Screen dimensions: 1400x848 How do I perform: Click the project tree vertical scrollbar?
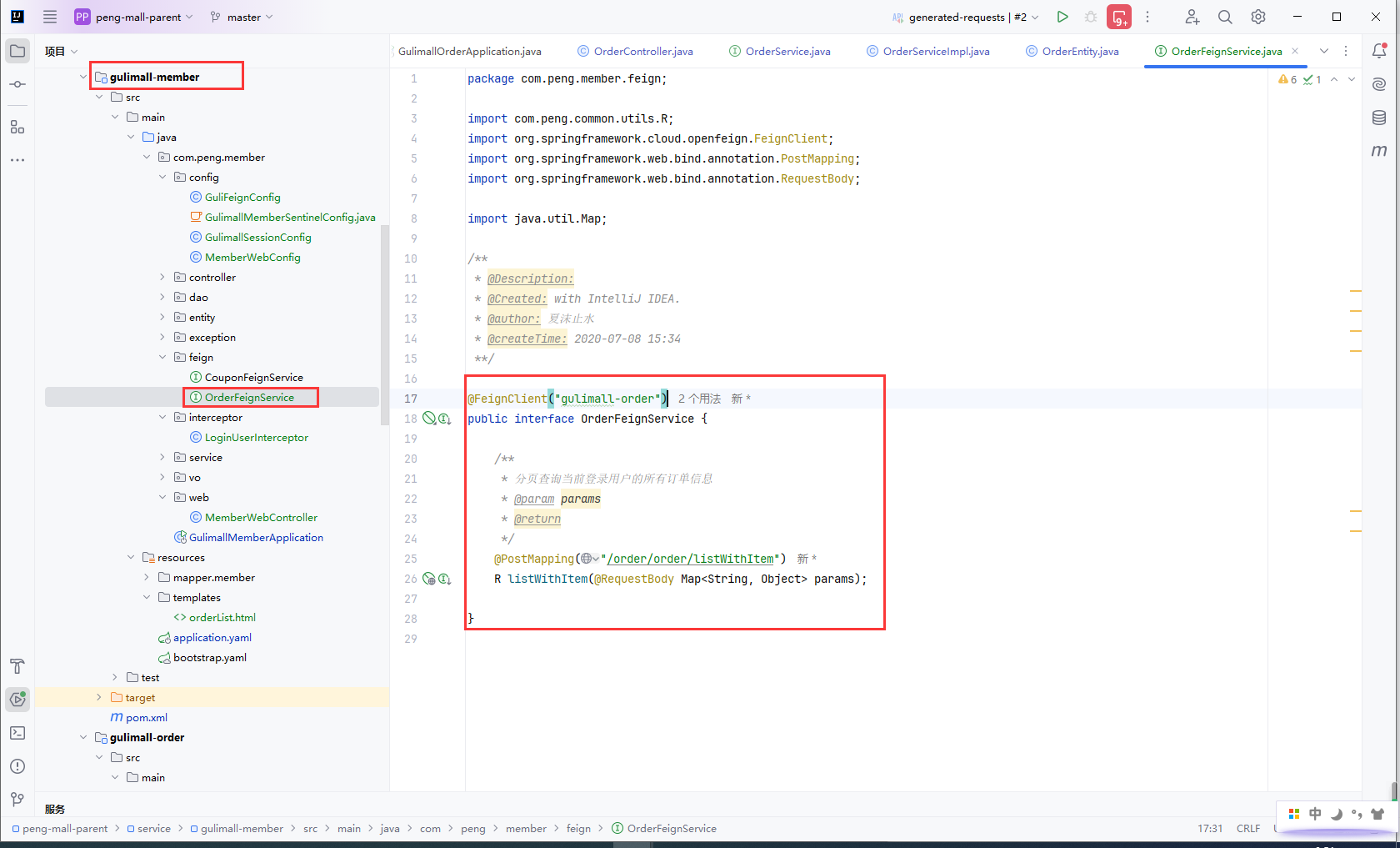click(x=385, y=325)
